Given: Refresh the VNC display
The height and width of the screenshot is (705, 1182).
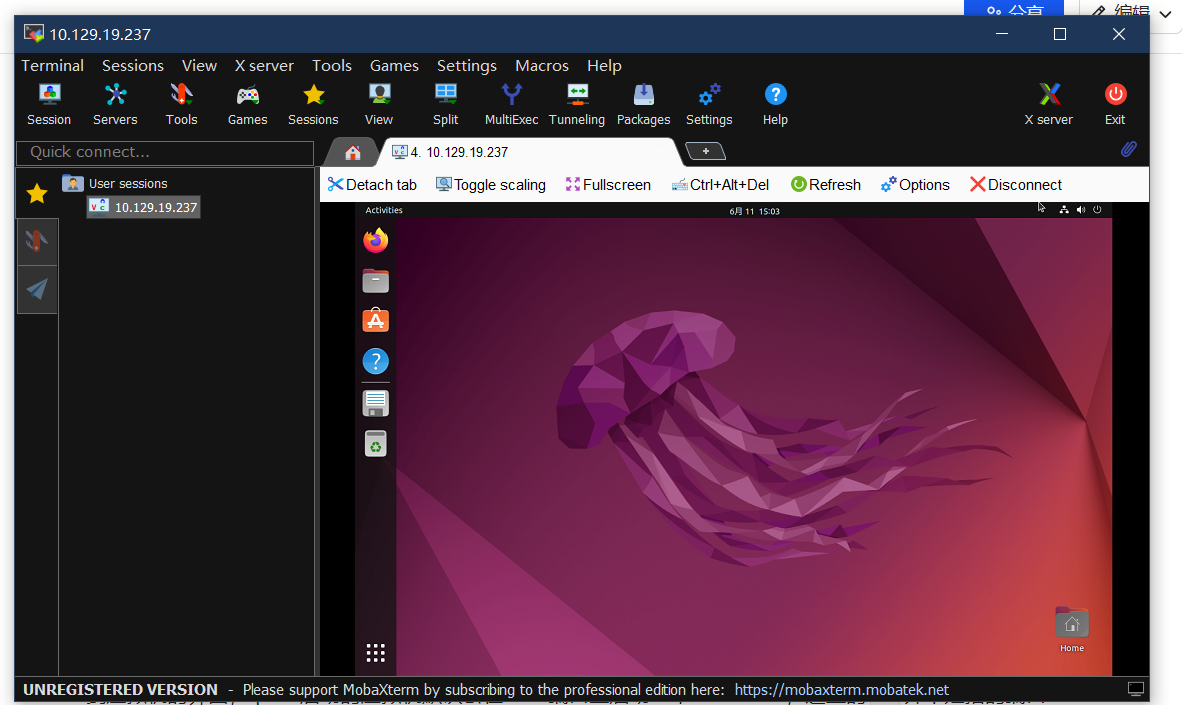Looking at the screenshot, I should [x=825, y=185].
